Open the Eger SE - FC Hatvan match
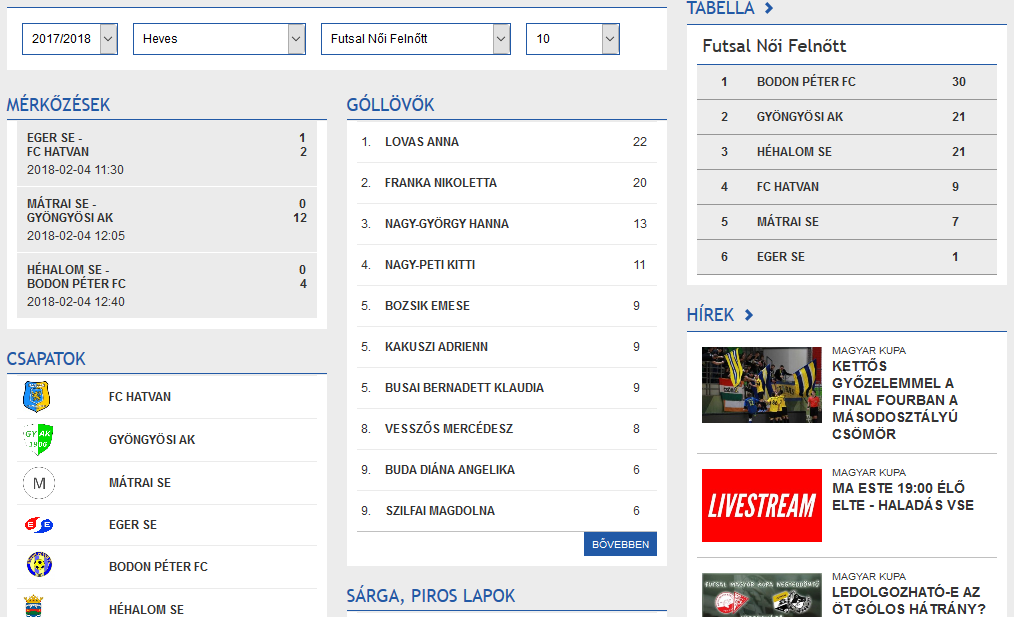 [x=167, y=153]
